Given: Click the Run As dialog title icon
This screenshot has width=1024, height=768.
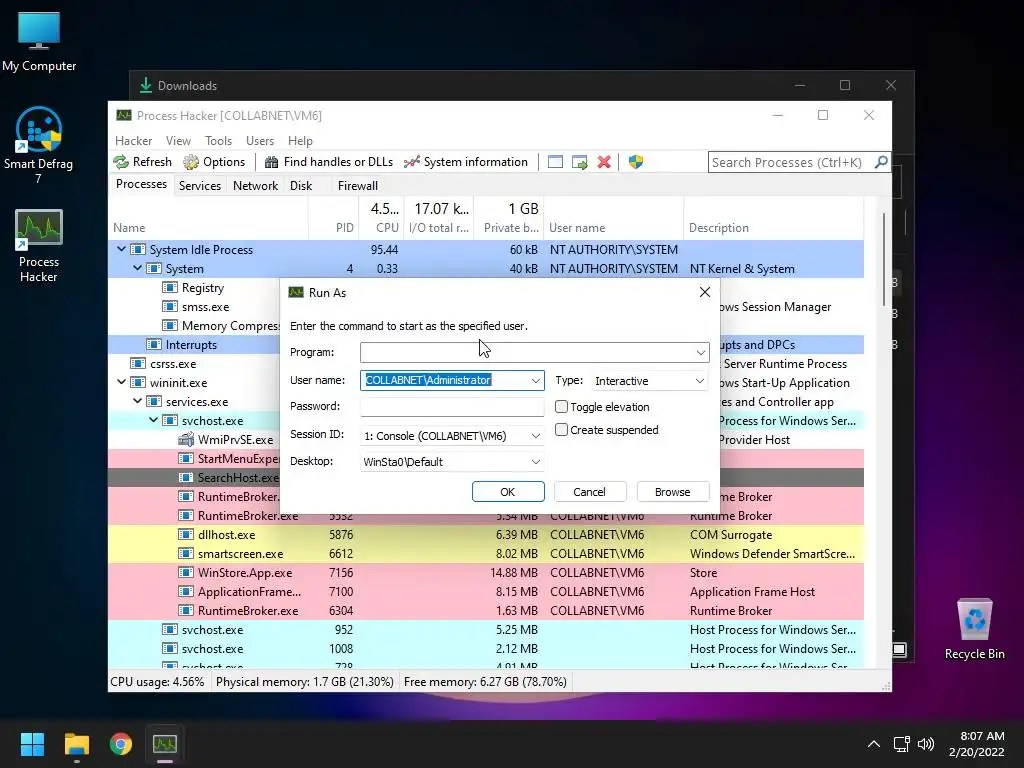Looking at the screenshot, I should (x=296, y=292).
